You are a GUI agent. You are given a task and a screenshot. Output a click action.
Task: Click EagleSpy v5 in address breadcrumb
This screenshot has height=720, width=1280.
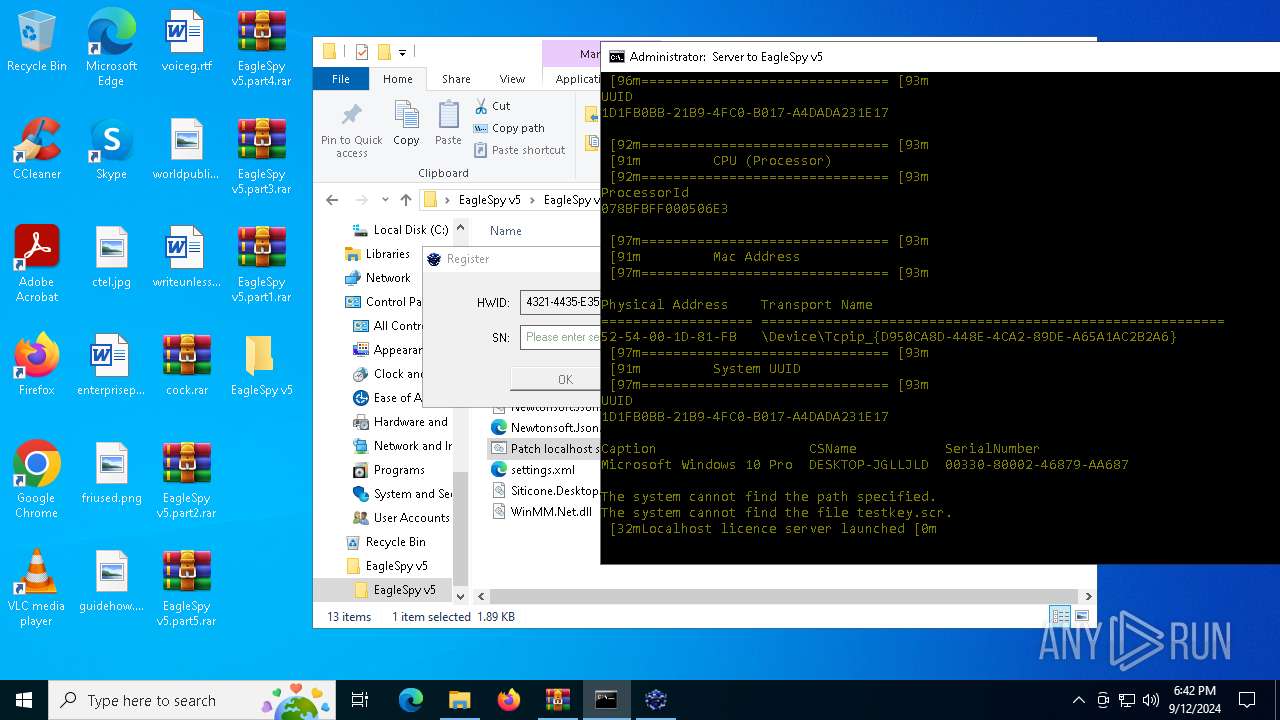click(x=489, y=200)
